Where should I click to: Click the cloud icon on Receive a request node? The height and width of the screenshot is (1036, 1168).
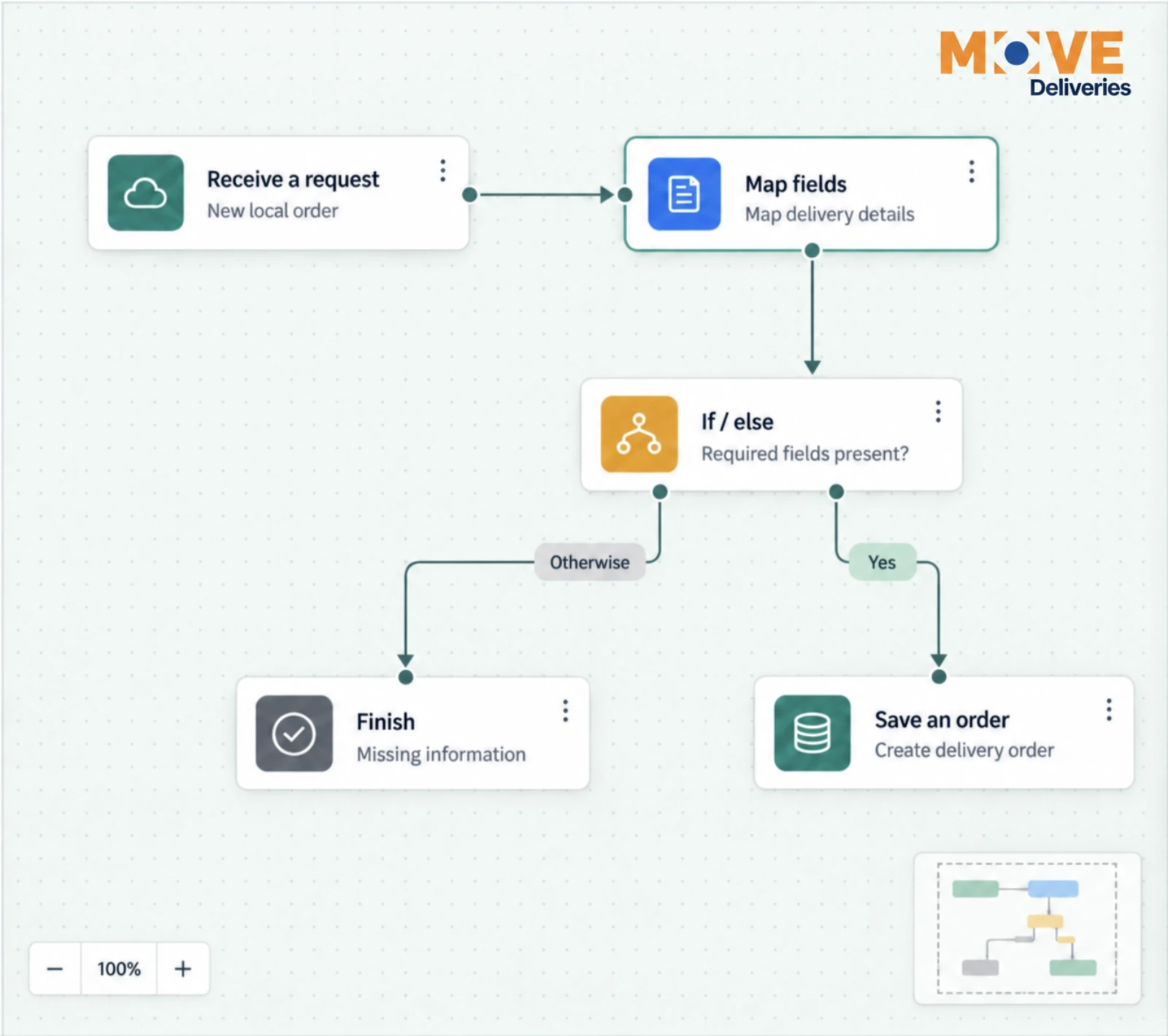(146, 193)
